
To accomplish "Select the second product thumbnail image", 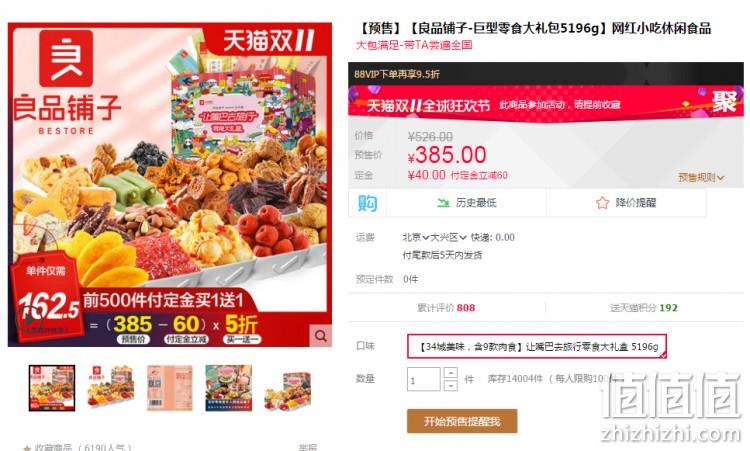I will [111, 388].
